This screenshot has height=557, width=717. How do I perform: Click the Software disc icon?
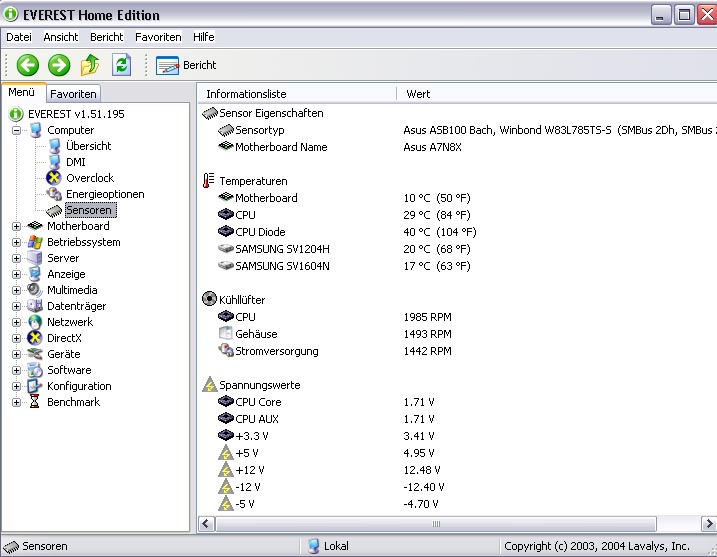point(35,370)
